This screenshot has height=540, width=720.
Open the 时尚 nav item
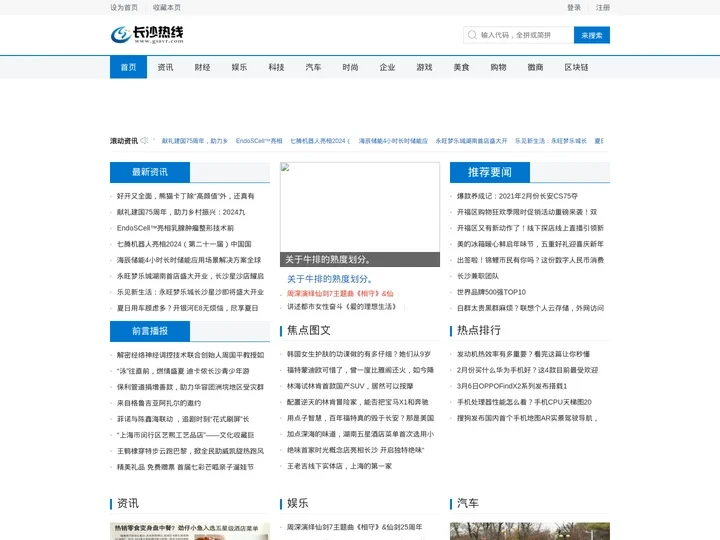350,67
